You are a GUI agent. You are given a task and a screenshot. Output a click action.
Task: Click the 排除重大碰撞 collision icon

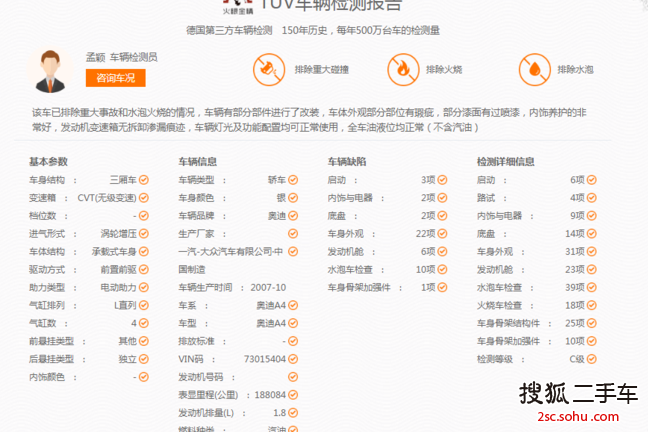269,69
